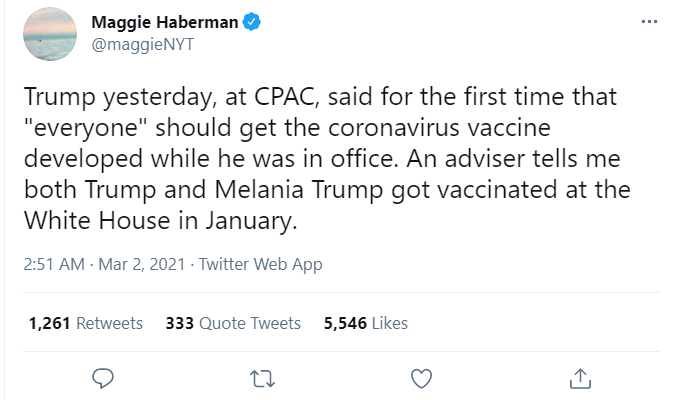Click the retweet arrows icon

tap(262, 378)
